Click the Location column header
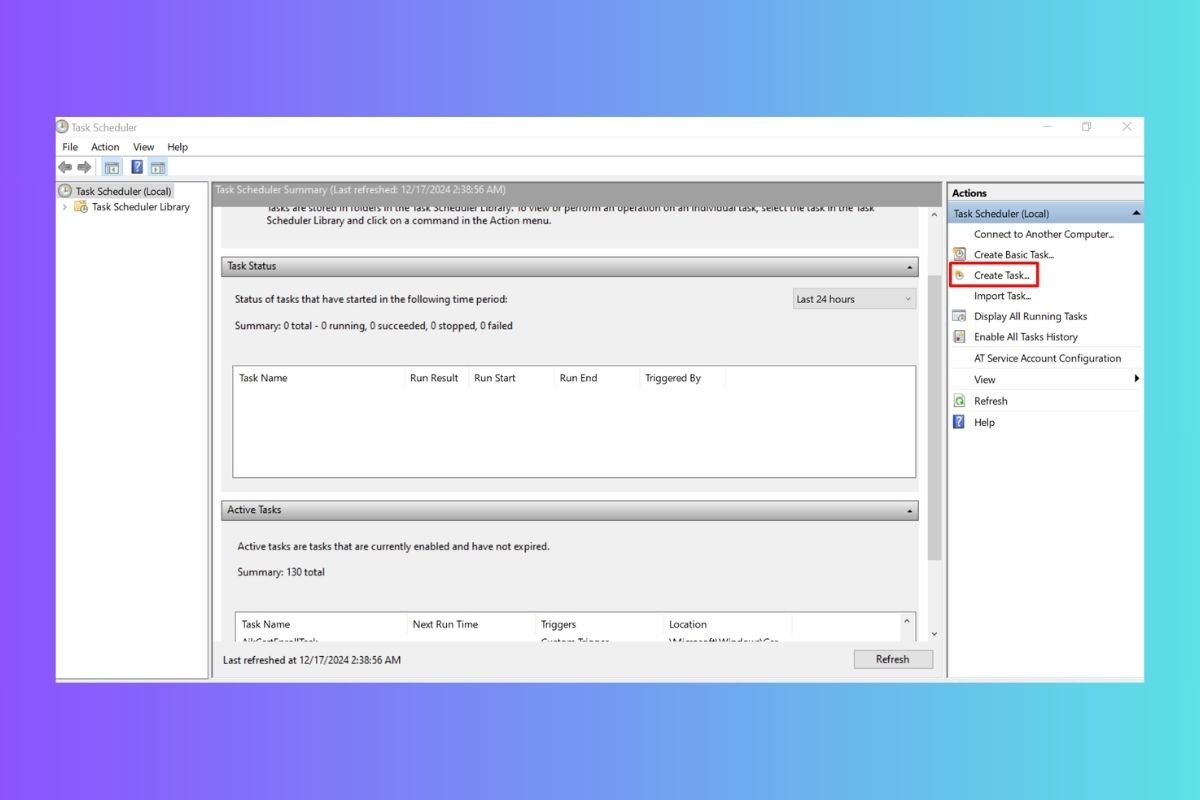The width and height of the screenshot is (1200, 800). point(727,624)
